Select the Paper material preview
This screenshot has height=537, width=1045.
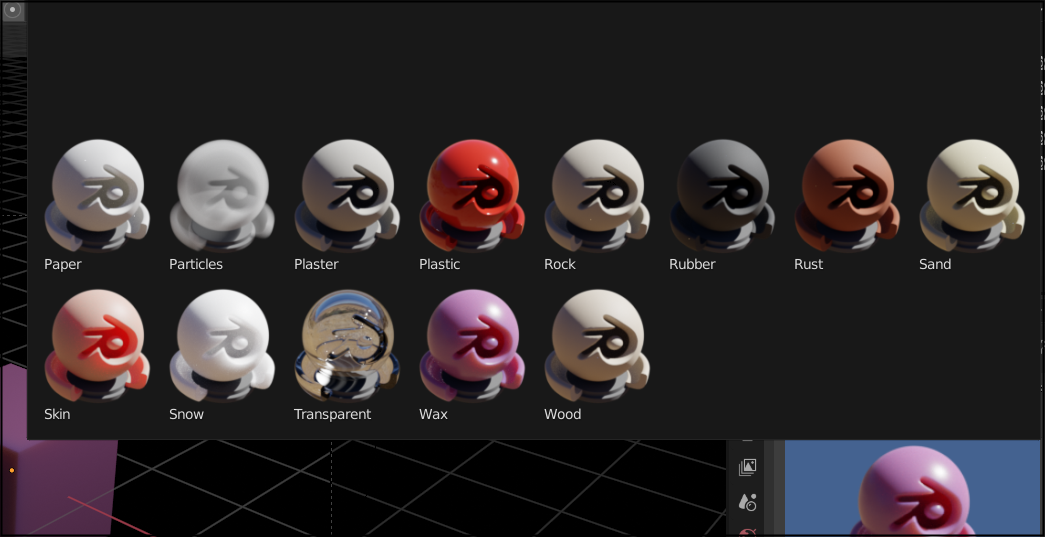pos(97,196)
